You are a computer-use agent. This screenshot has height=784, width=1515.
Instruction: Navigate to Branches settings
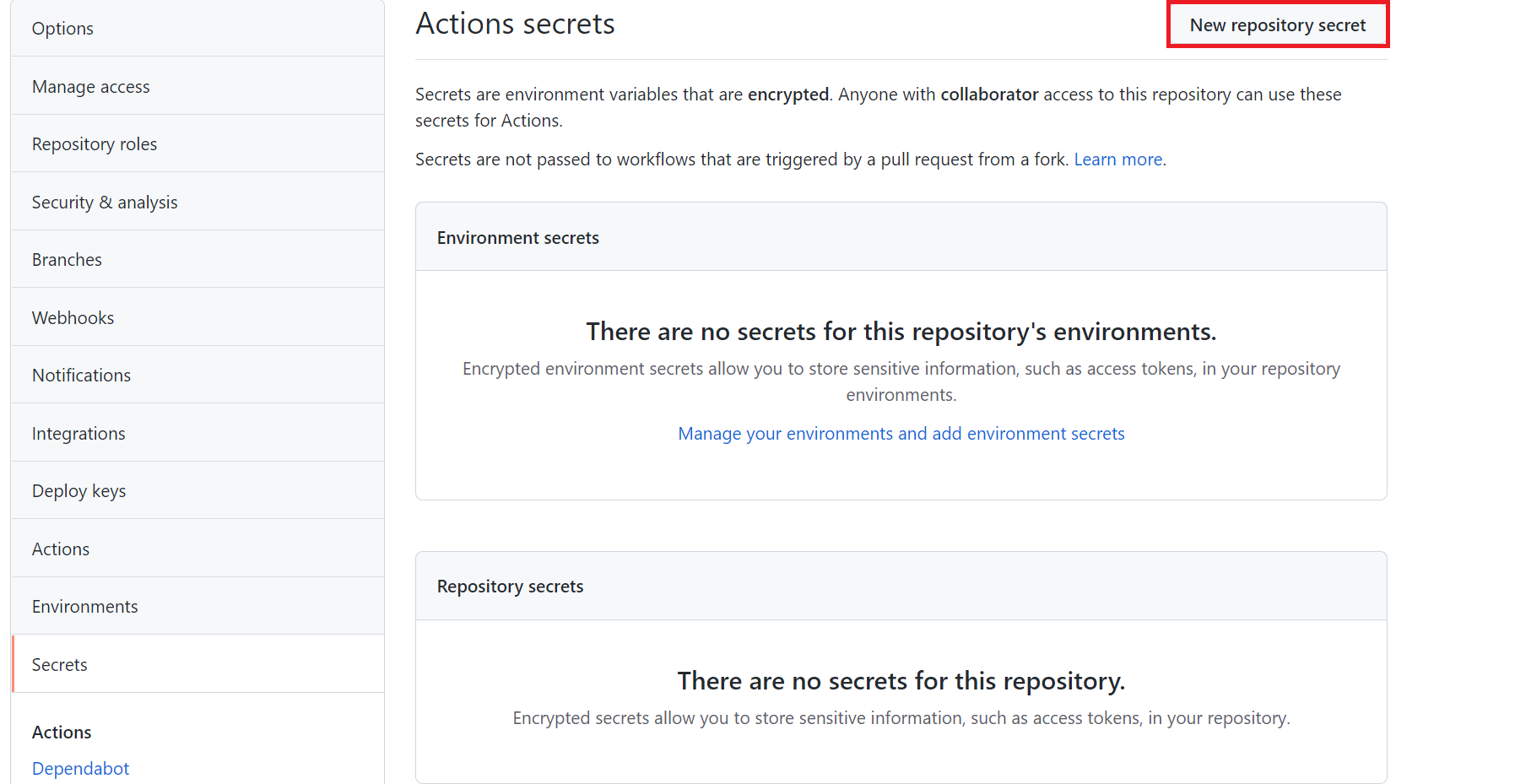(x=67, y=260)
